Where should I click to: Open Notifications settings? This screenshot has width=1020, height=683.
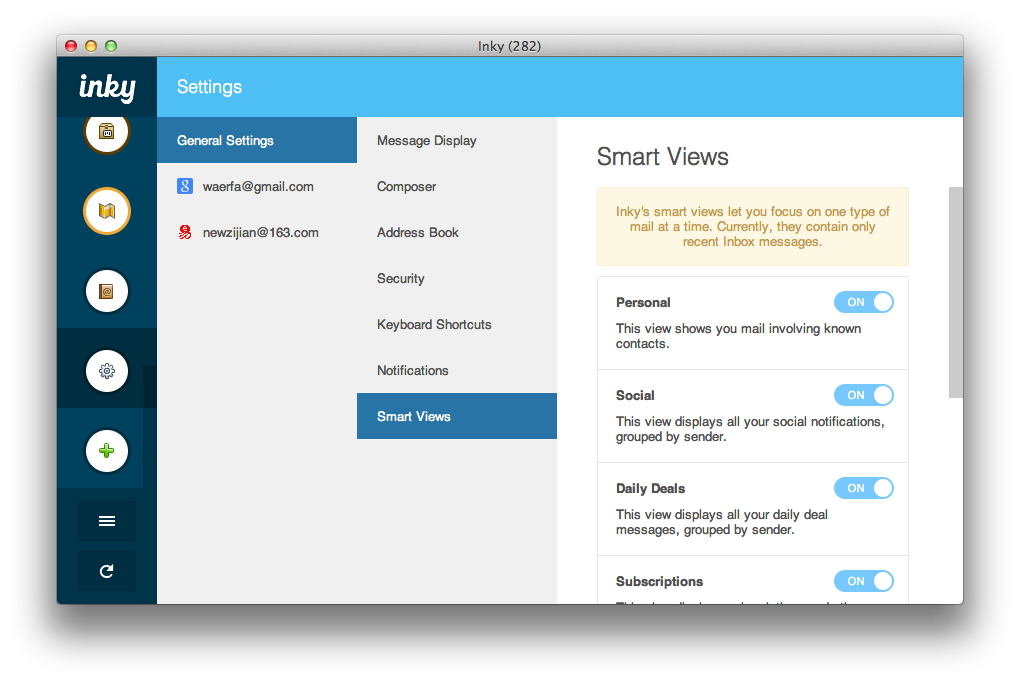pos(457,370)
